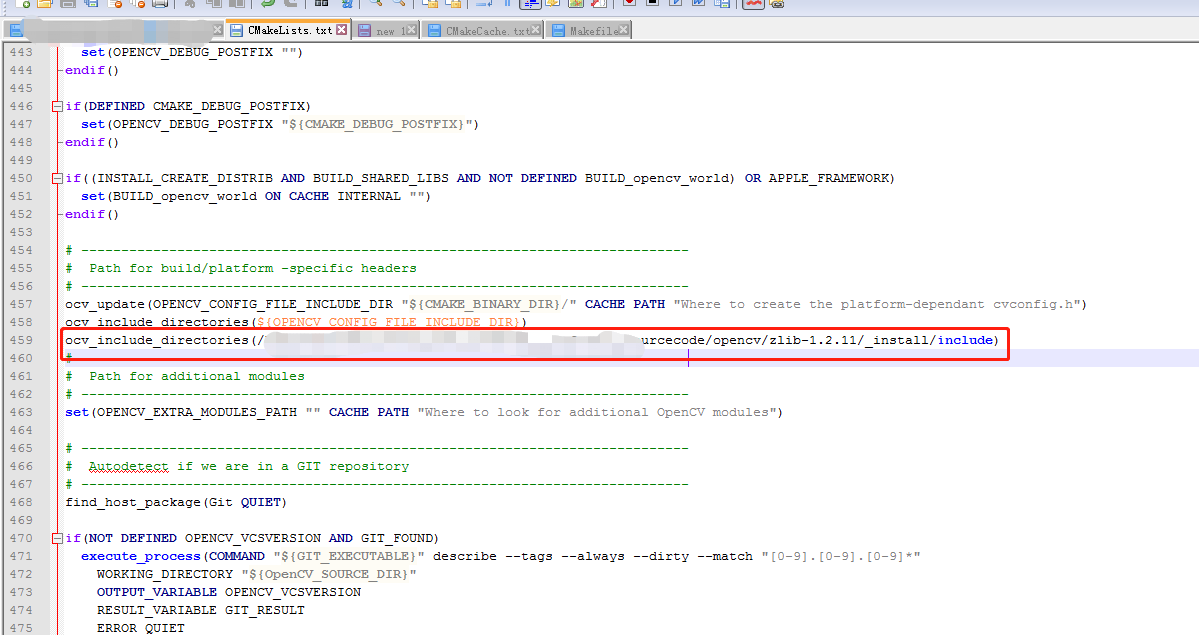This screenshot has width=1199, height=635.
Task: Close the blurred first tab
Action: click(x=217, y=30)
